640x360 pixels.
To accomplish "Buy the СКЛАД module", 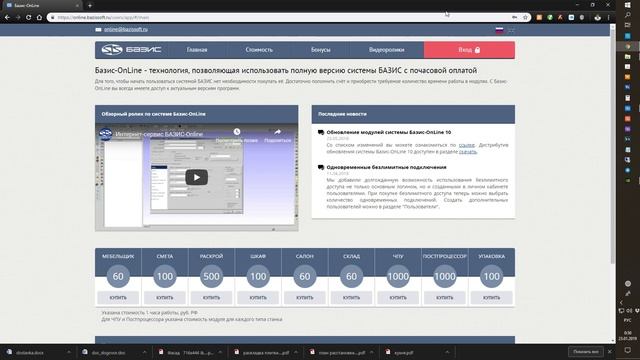I will [x=351, y=298].
